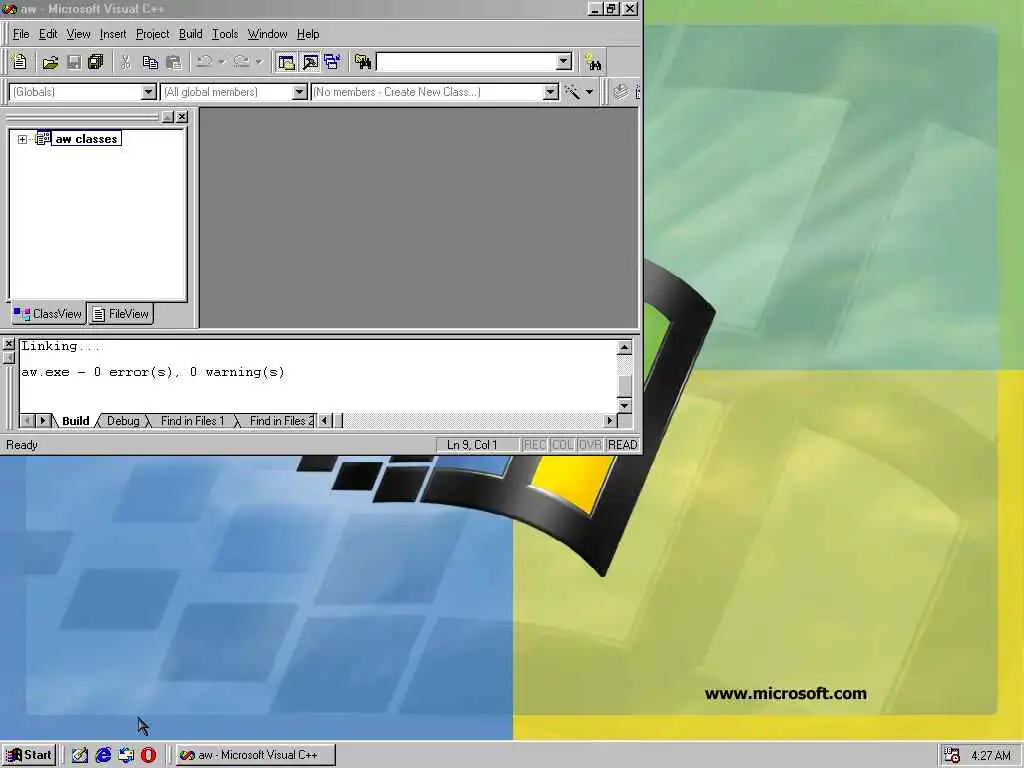
Task: Click the WizardBar action wand icon
Action: [x=572, y=92]
